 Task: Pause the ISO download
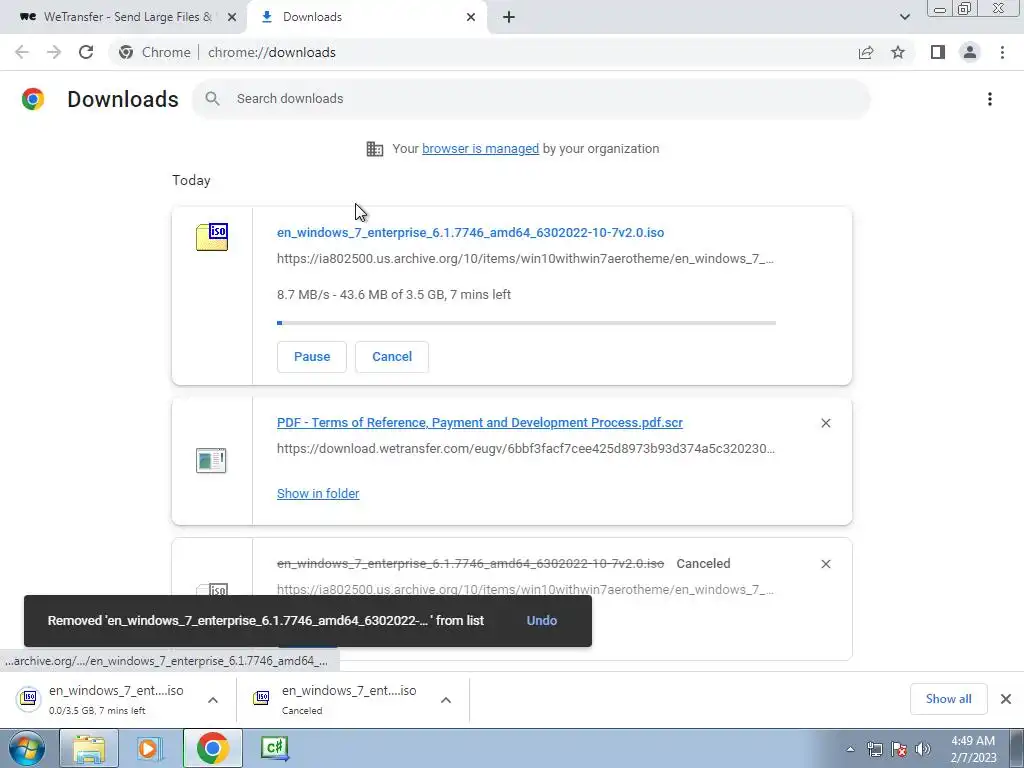click(312, 357)
